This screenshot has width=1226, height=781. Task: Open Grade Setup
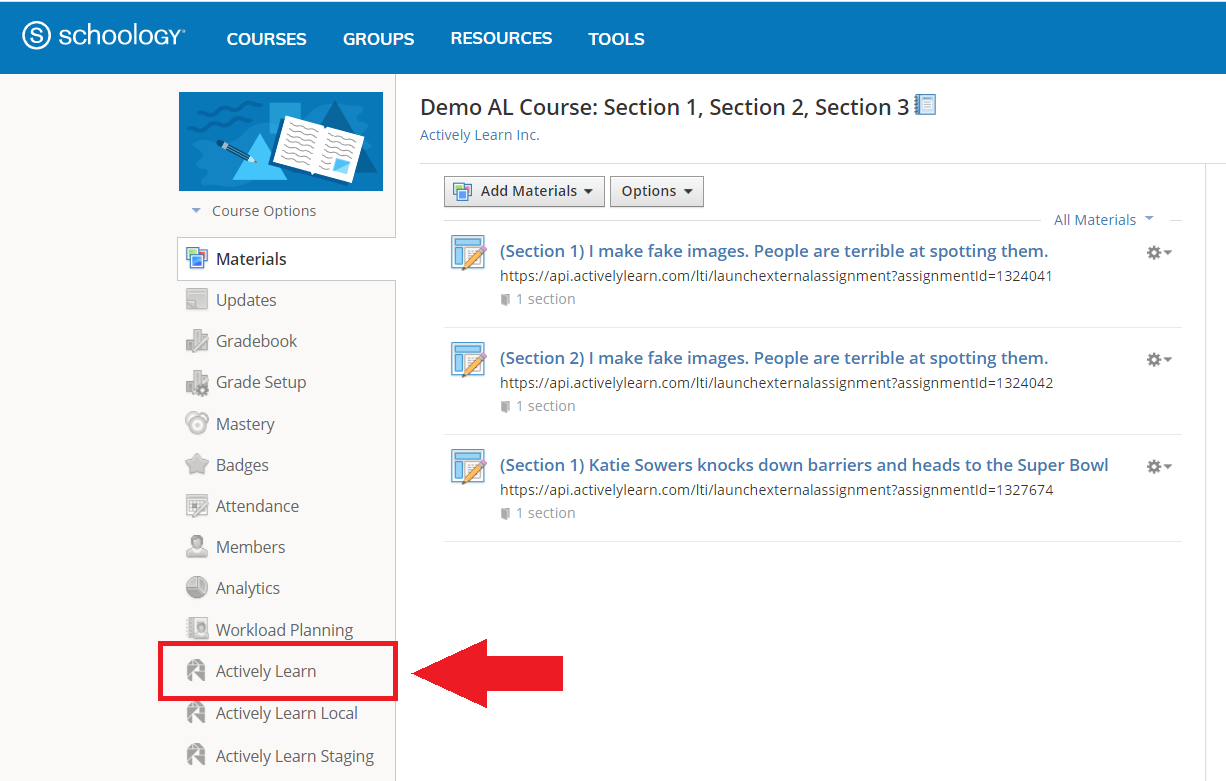click(261, 382)
